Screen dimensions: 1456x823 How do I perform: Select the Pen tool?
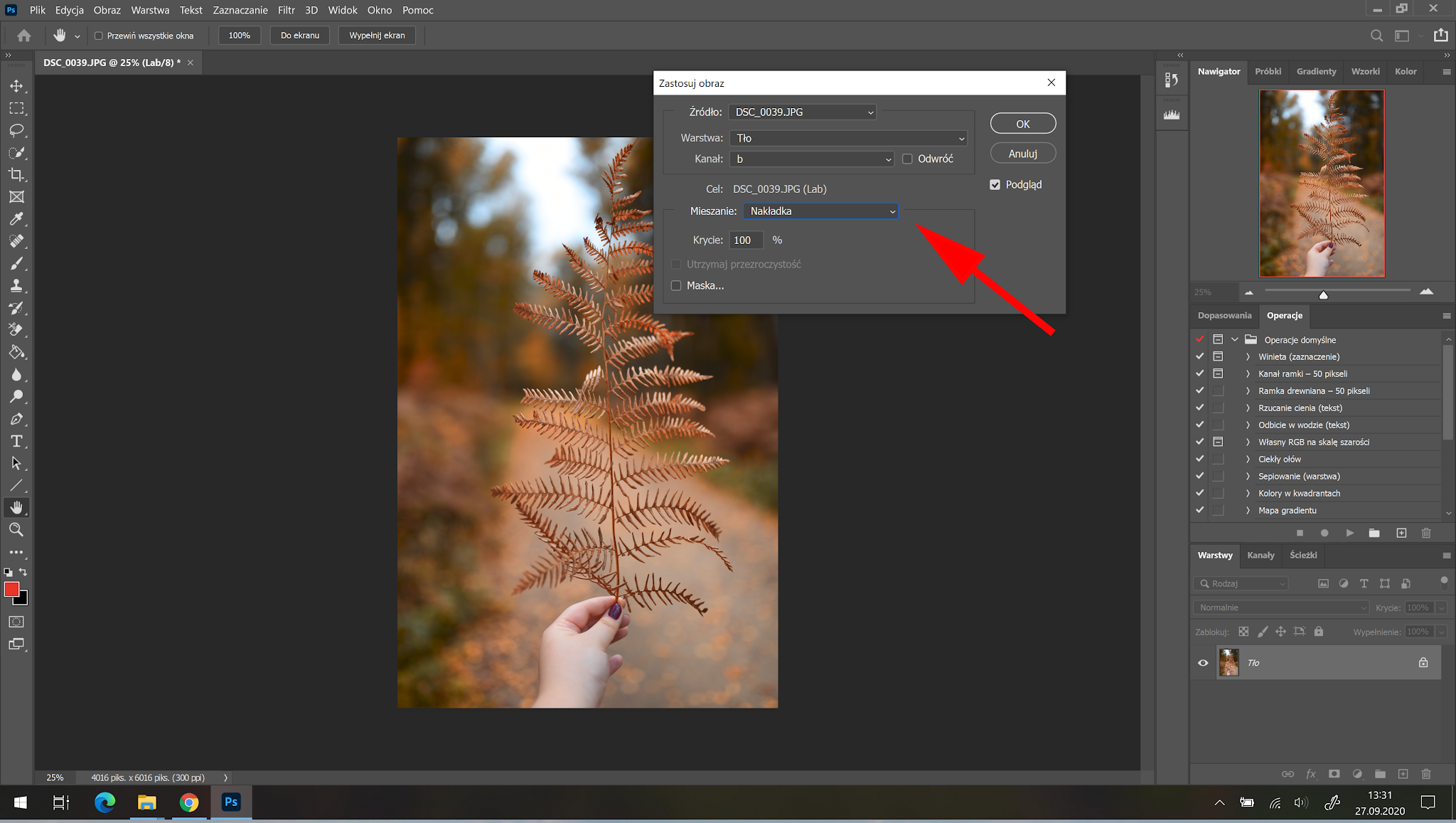[16, 419]
